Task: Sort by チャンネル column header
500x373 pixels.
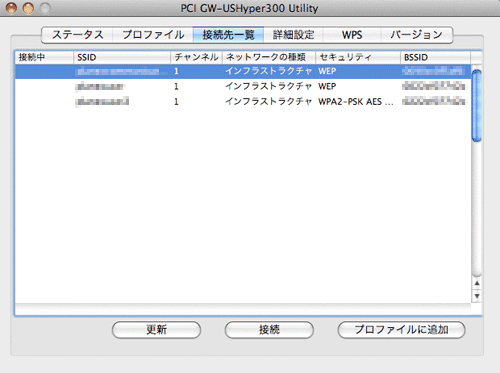Action: point(197,57)
